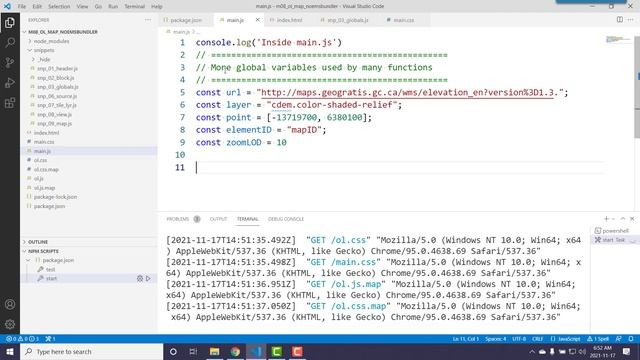Click the editor vertical scrollbar
This screenshot has height=360, width=640.
(x=637, y=88)
